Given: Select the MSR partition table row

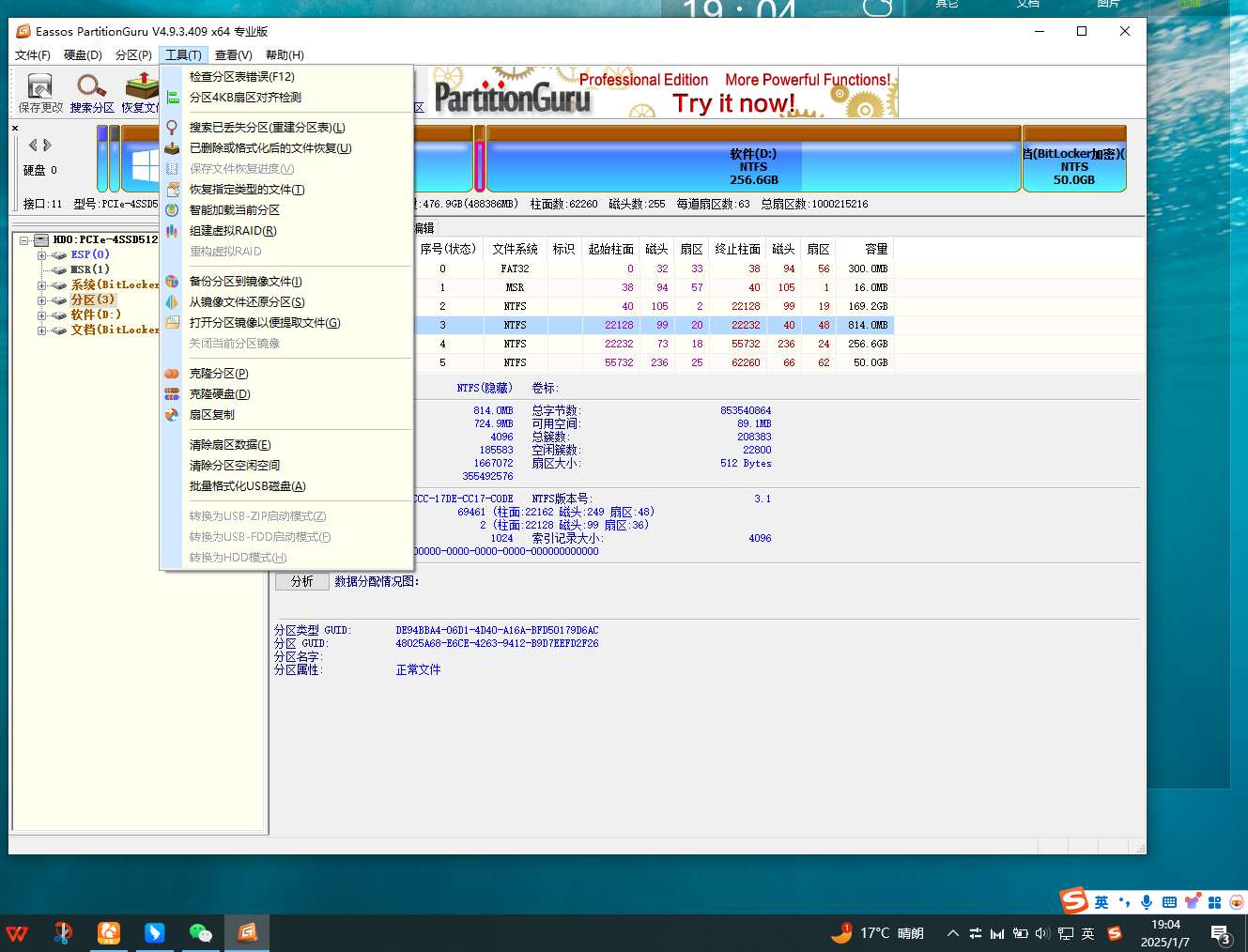Looking at the screenshot, I should [654, 287].
